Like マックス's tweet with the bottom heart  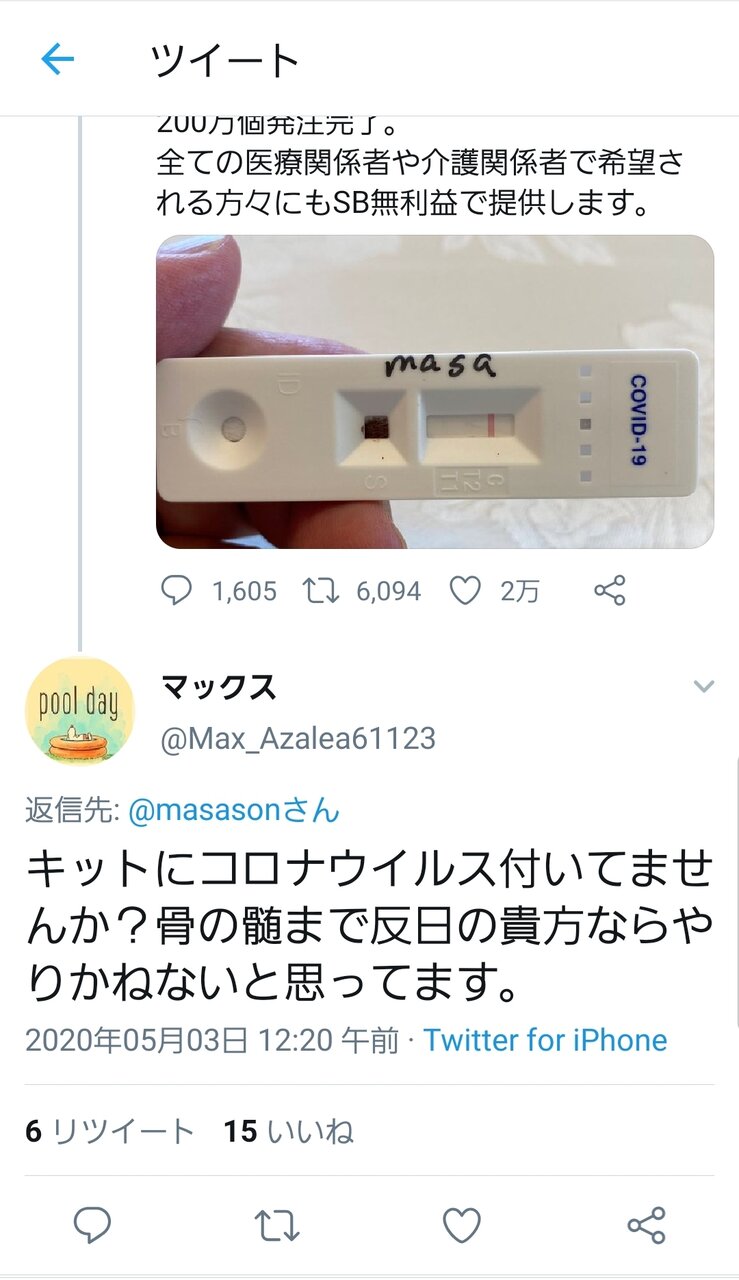[462, 1224]
